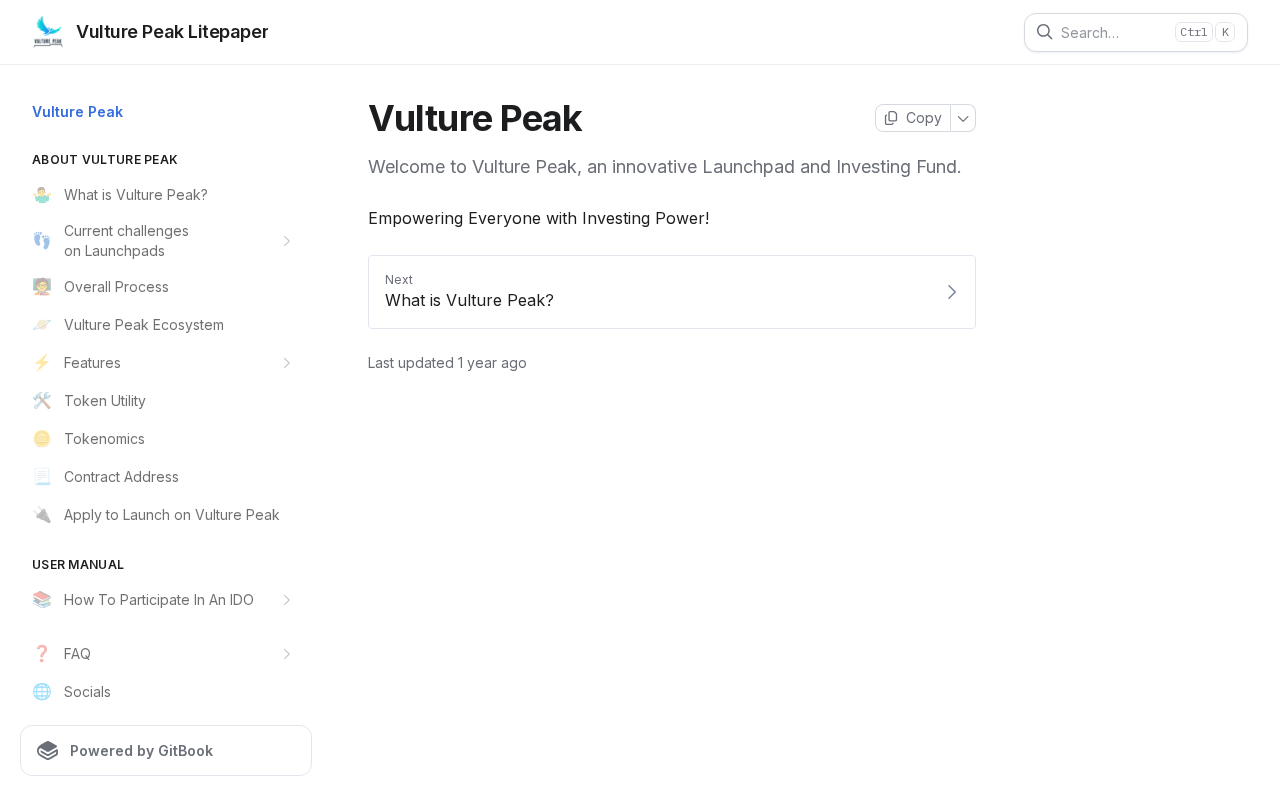Image resolution: width=1280 pixels, height=800 pixels.
Task: Expand the Features section chevron
Action: (x=287, y=363)
